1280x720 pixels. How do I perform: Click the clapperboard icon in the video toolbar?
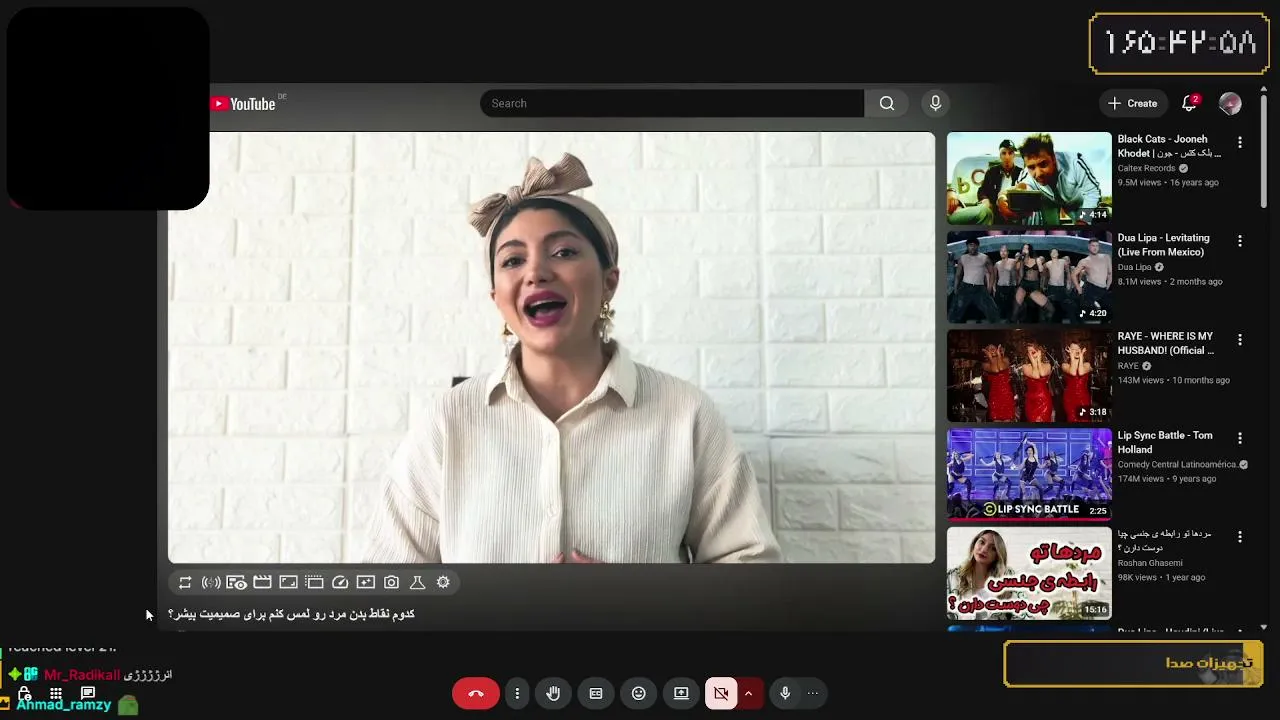pyautogui.click(x=262, y=582)
